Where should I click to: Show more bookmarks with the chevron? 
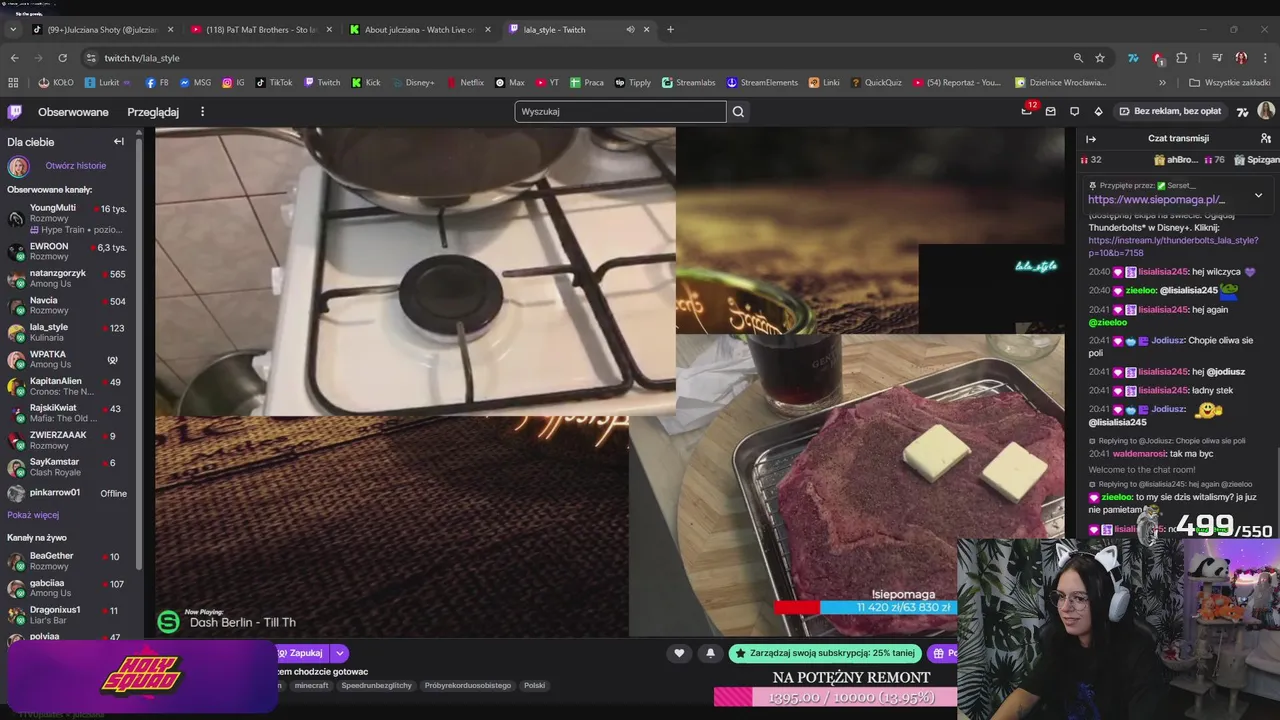point(1162,83)
